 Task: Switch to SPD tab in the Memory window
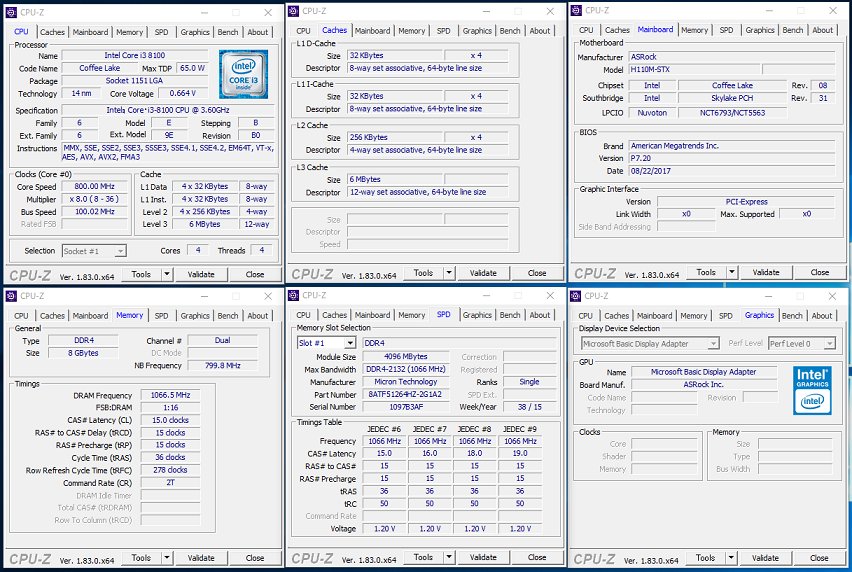(161, 316)
